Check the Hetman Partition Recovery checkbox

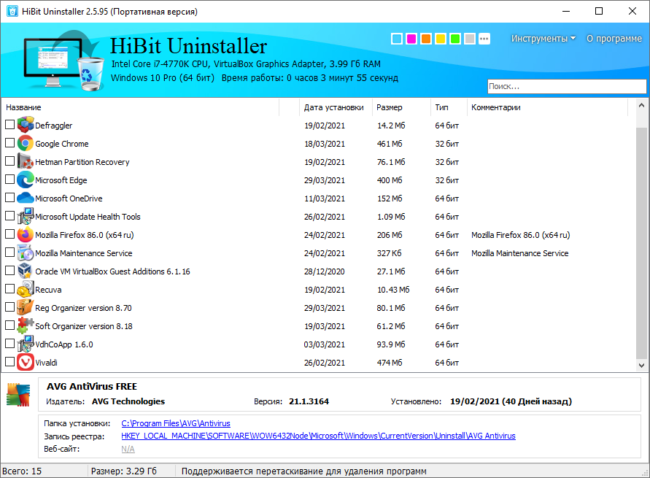point(10,161)
